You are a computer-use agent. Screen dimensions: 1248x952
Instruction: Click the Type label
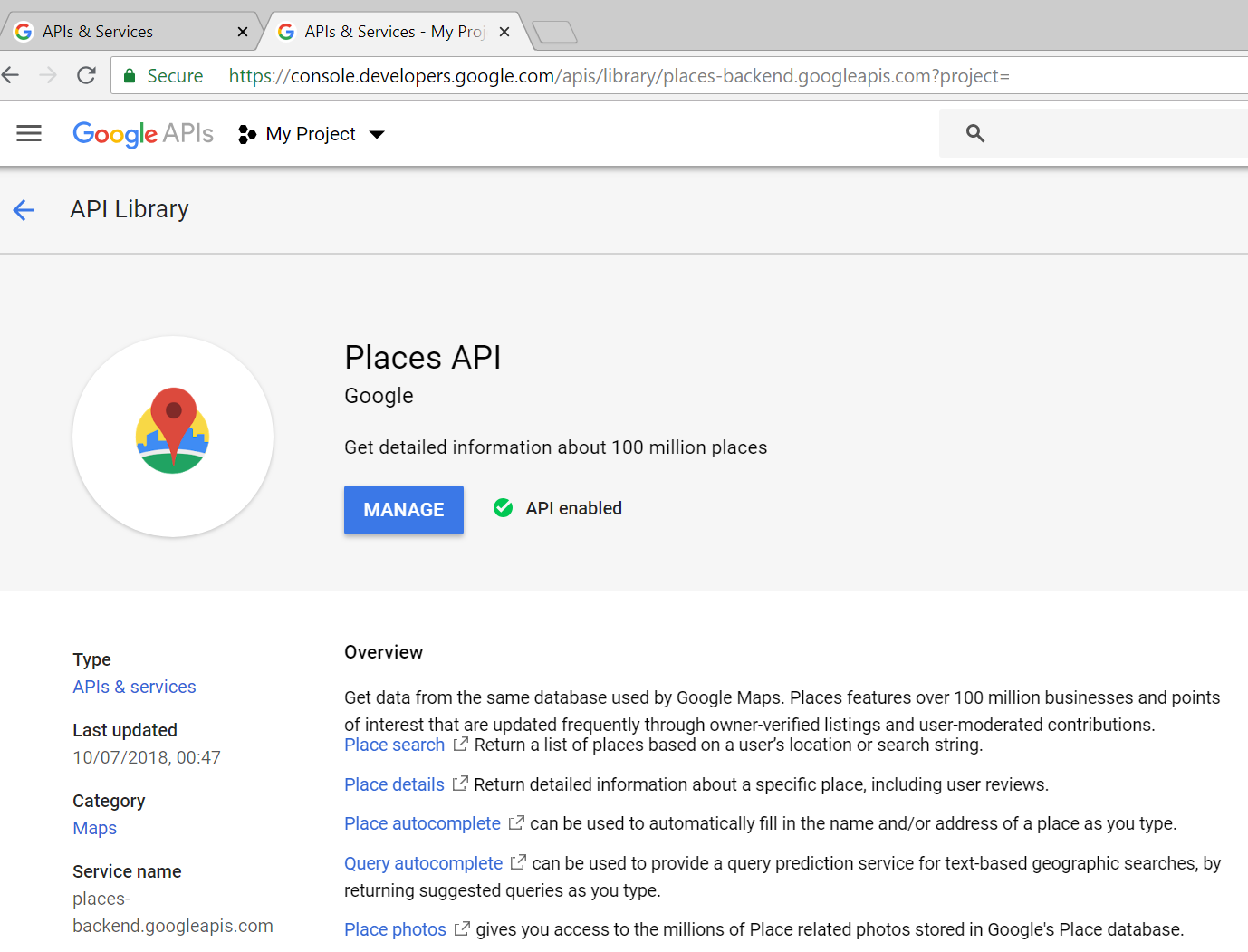pos(91,659)
